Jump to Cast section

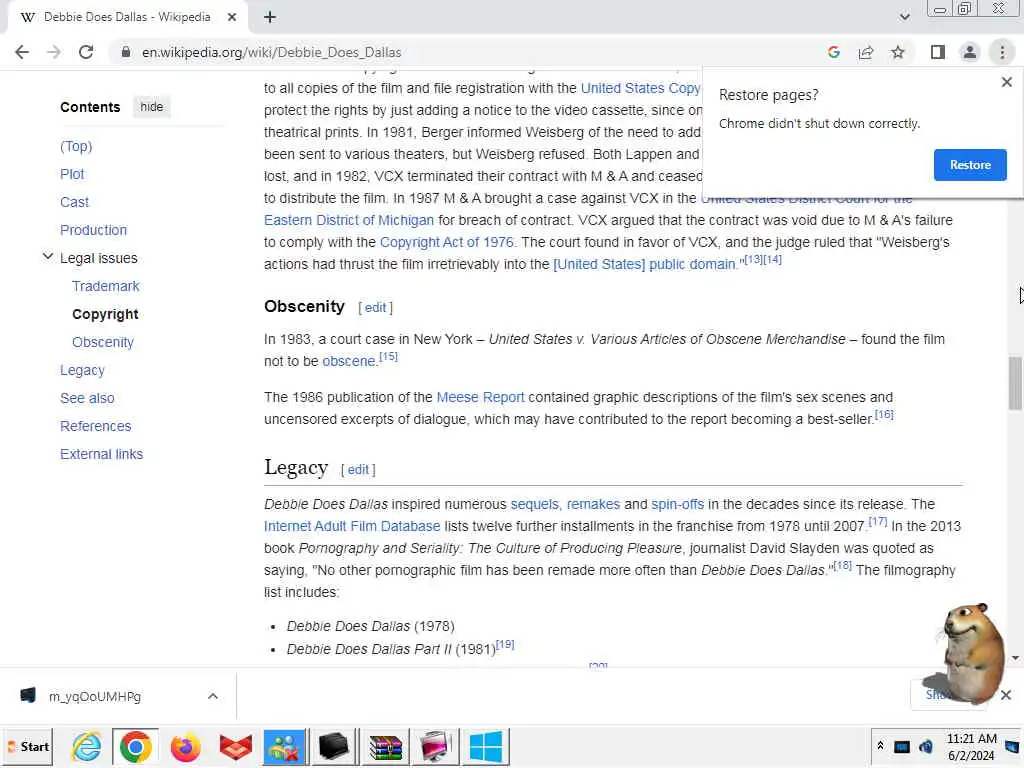click(74, 202)
